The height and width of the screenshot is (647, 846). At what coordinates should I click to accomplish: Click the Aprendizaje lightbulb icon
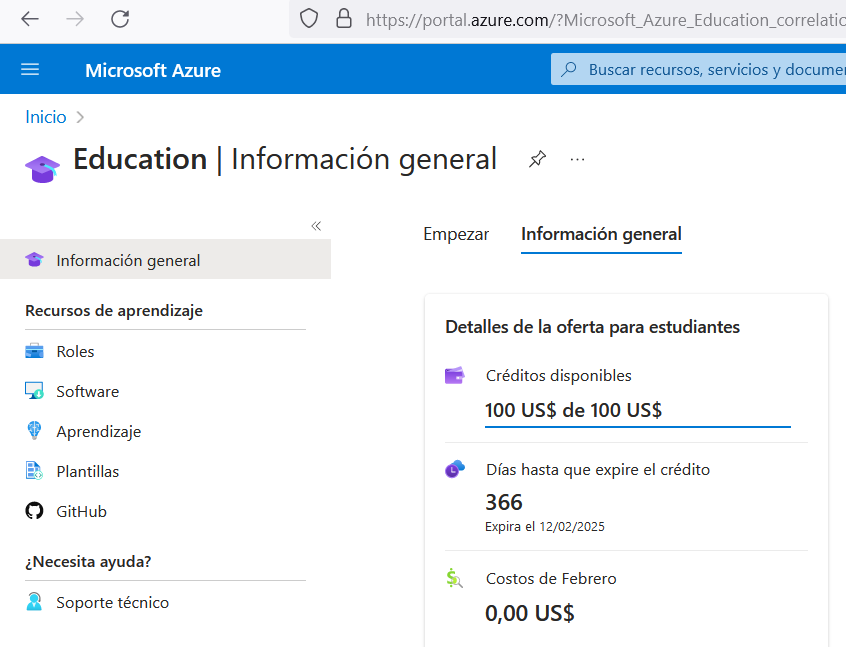pyautogui.click(x=34, y=431)
